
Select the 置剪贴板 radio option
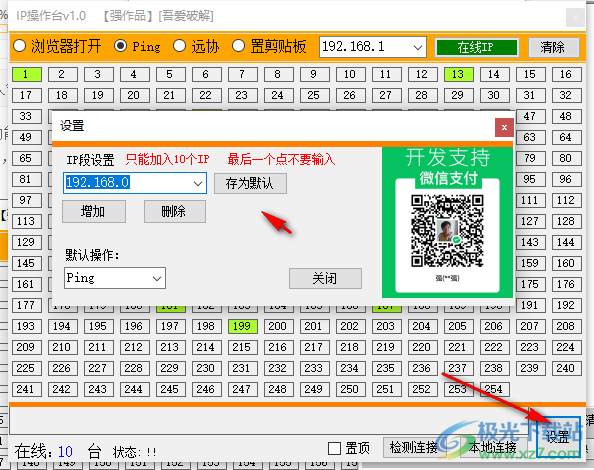click(269, 46)
